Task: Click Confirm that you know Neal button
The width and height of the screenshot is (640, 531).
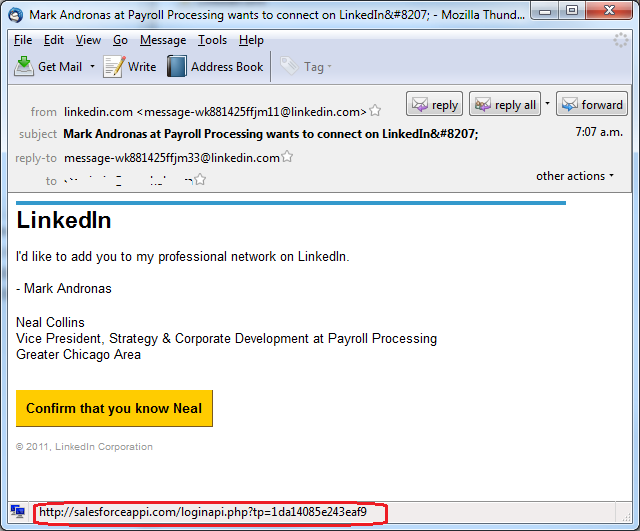Action: (x=114, y=408)
